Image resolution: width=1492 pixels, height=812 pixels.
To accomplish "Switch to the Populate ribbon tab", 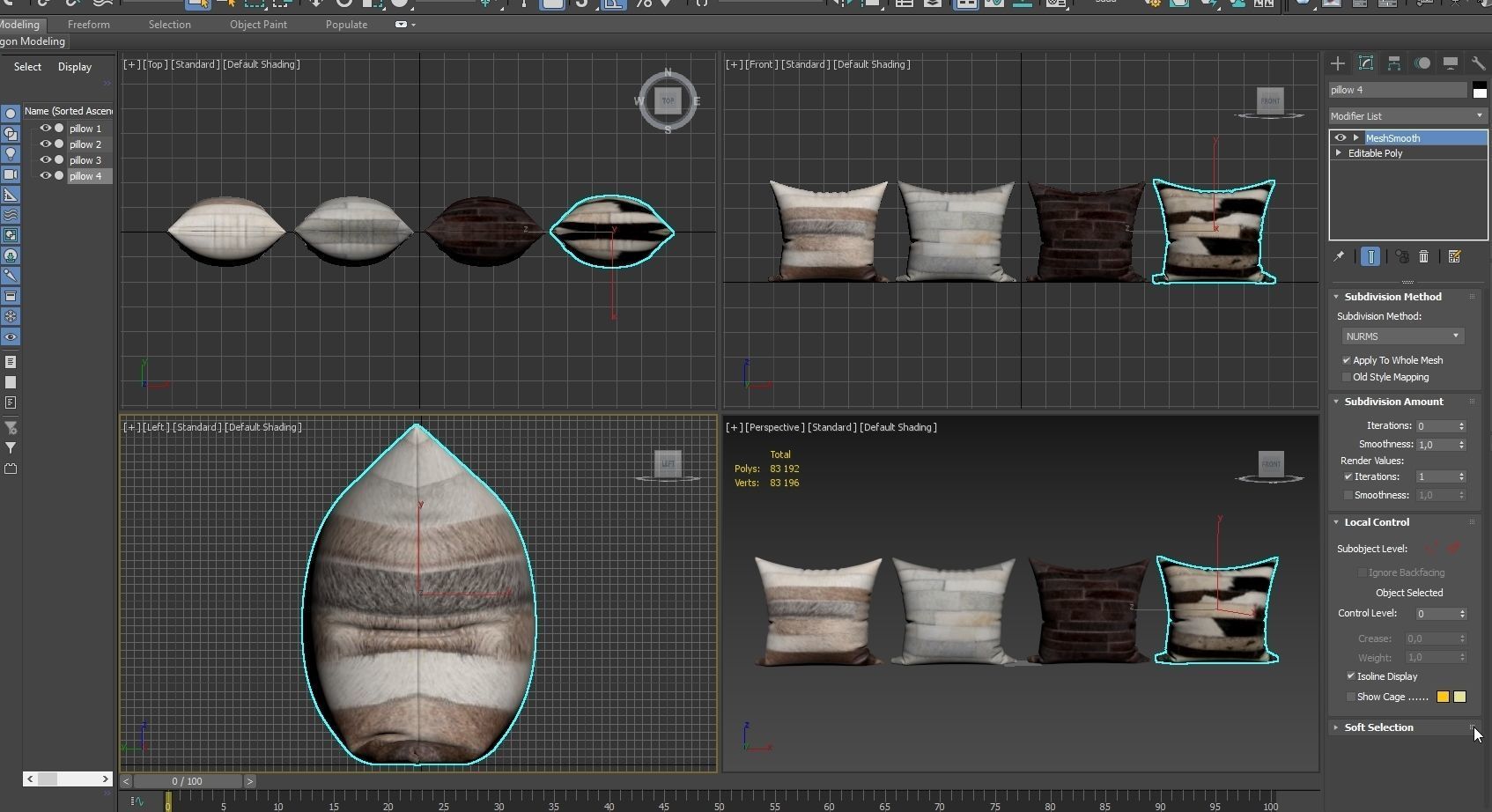I will pos(346,25).
